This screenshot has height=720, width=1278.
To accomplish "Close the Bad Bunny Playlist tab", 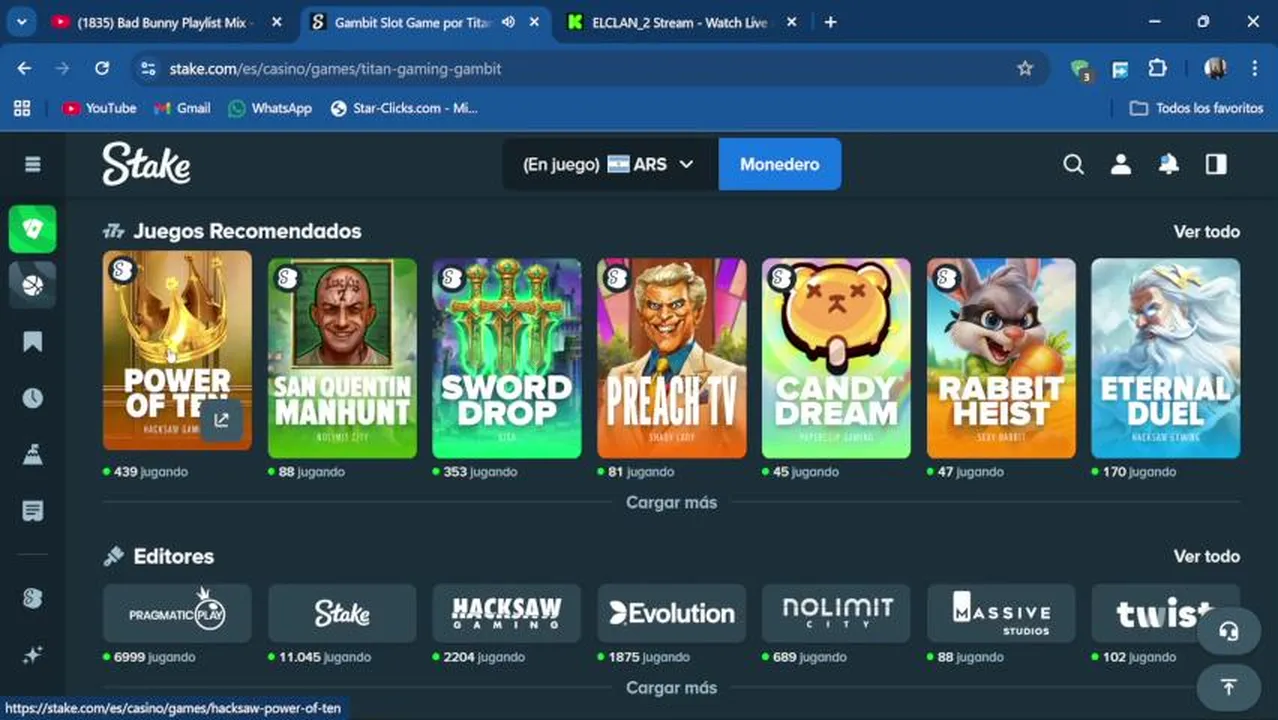I will pyautogui.click(x=277, y=22).
